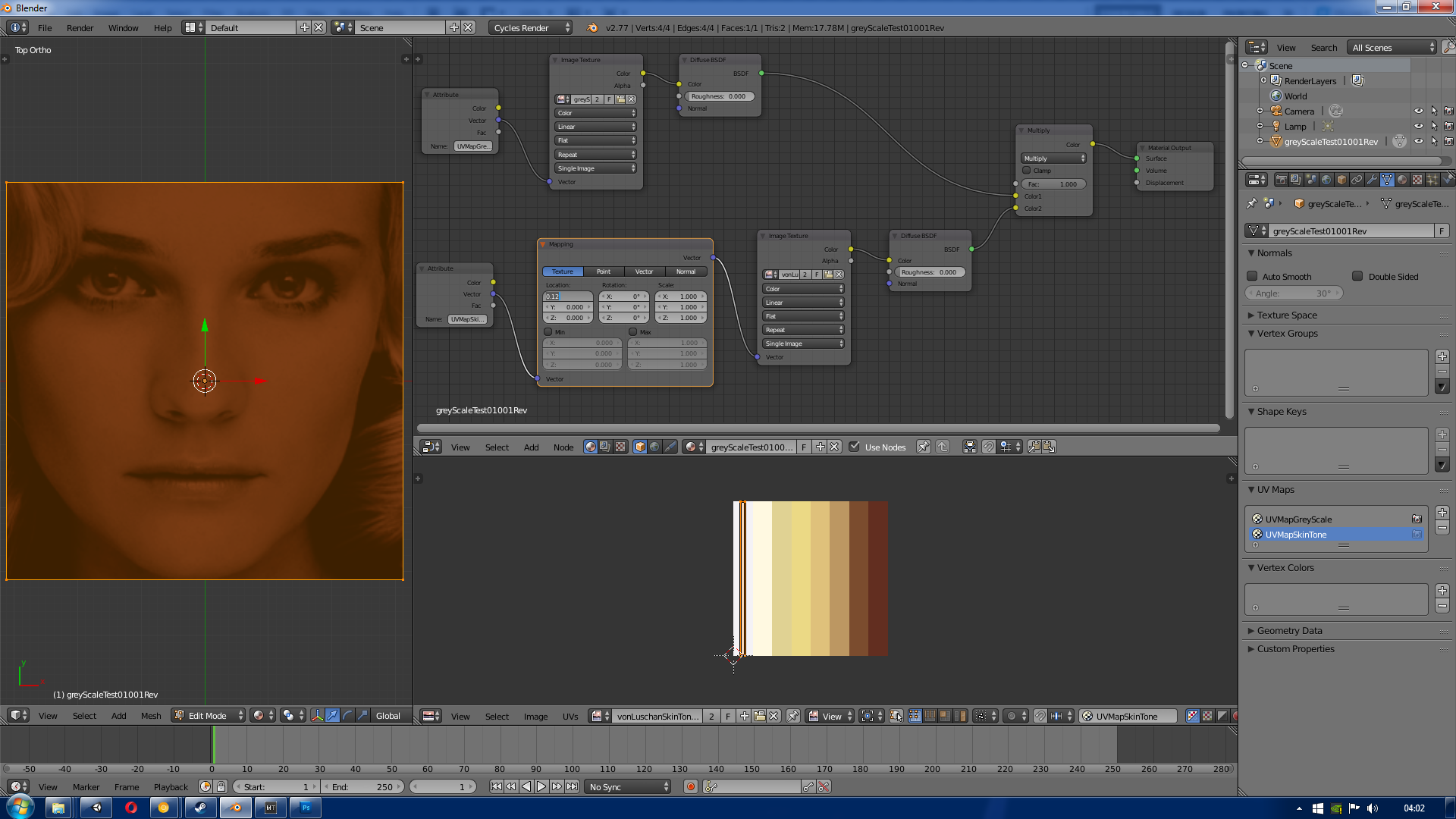Open the Modifiers properties tab (wrench icon)
Viewport: 1456px width, 819px height.
tap(1372, 180)
